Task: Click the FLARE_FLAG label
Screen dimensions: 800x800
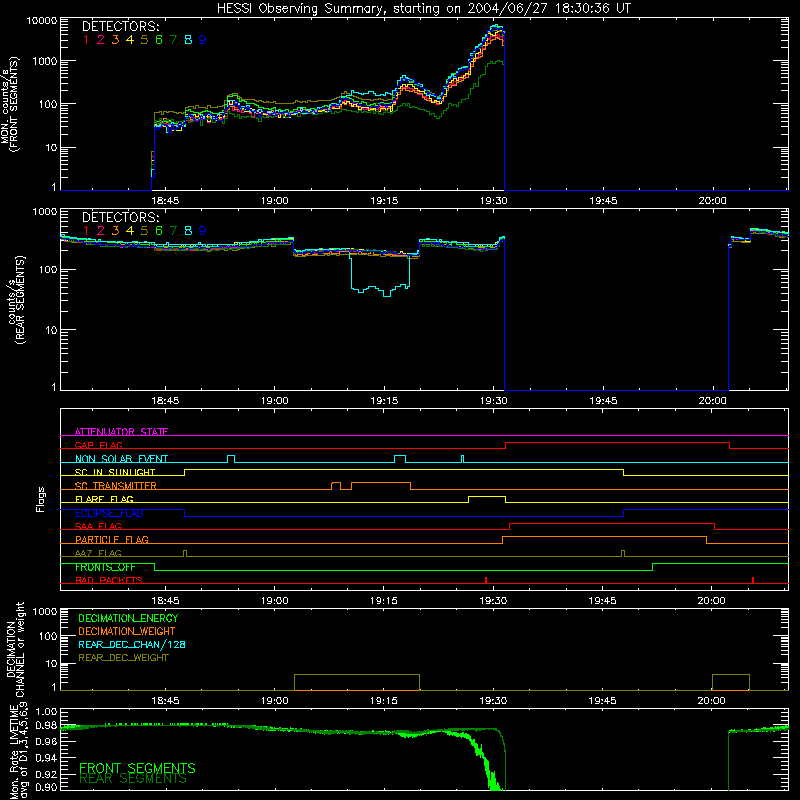Action: [104, 499]
